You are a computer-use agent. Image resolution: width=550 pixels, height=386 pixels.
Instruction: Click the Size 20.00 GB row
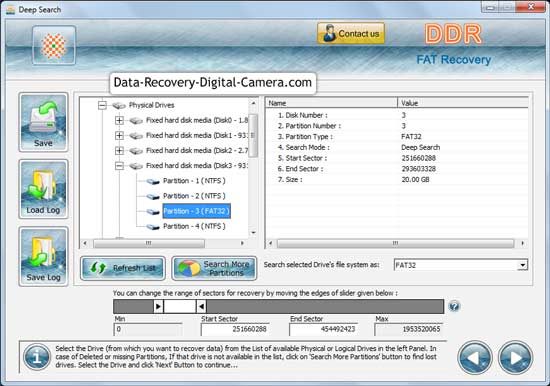[x=397, y=179]
